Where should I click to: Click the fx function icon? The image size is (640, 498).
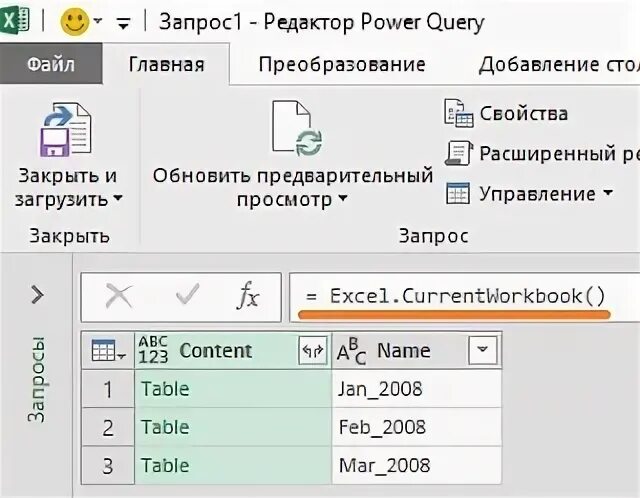[x=248, y=295]
